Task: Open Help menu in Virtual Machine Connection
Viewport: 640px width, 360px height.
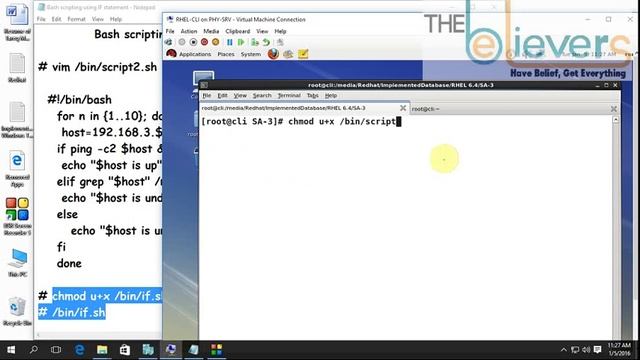Action: (x=280, y=31)
